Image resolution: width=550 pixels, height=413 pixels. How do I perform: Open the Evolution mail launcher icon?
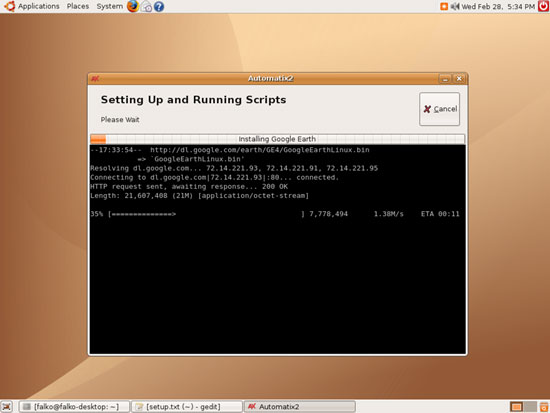(147, 6)
